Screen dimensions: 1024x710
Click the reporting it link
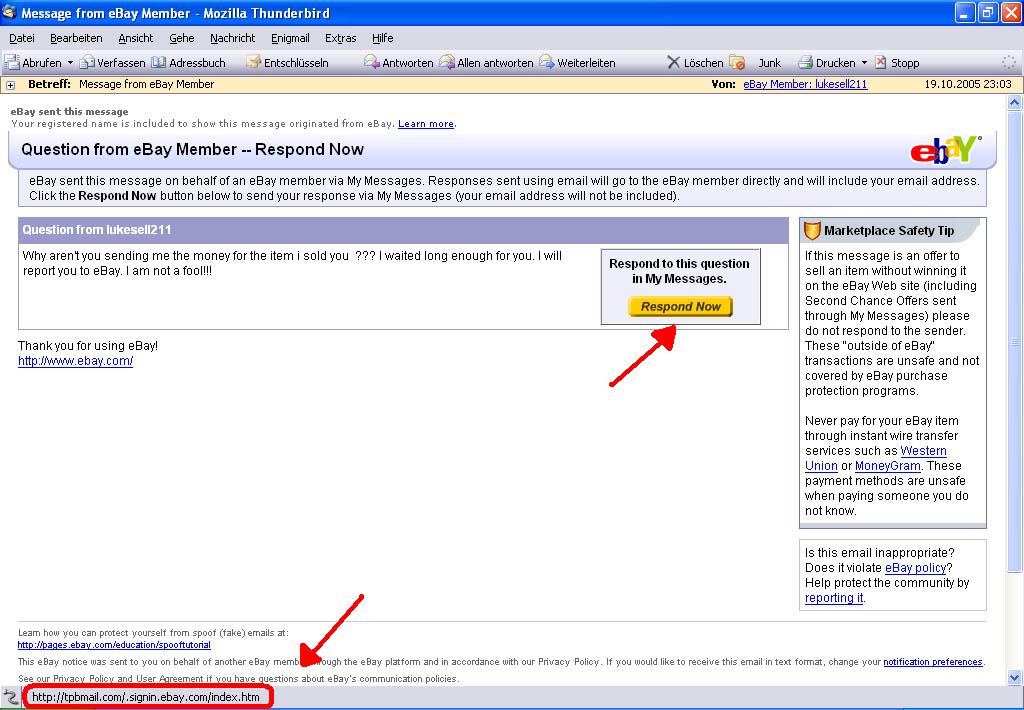[x=834, y=598]
